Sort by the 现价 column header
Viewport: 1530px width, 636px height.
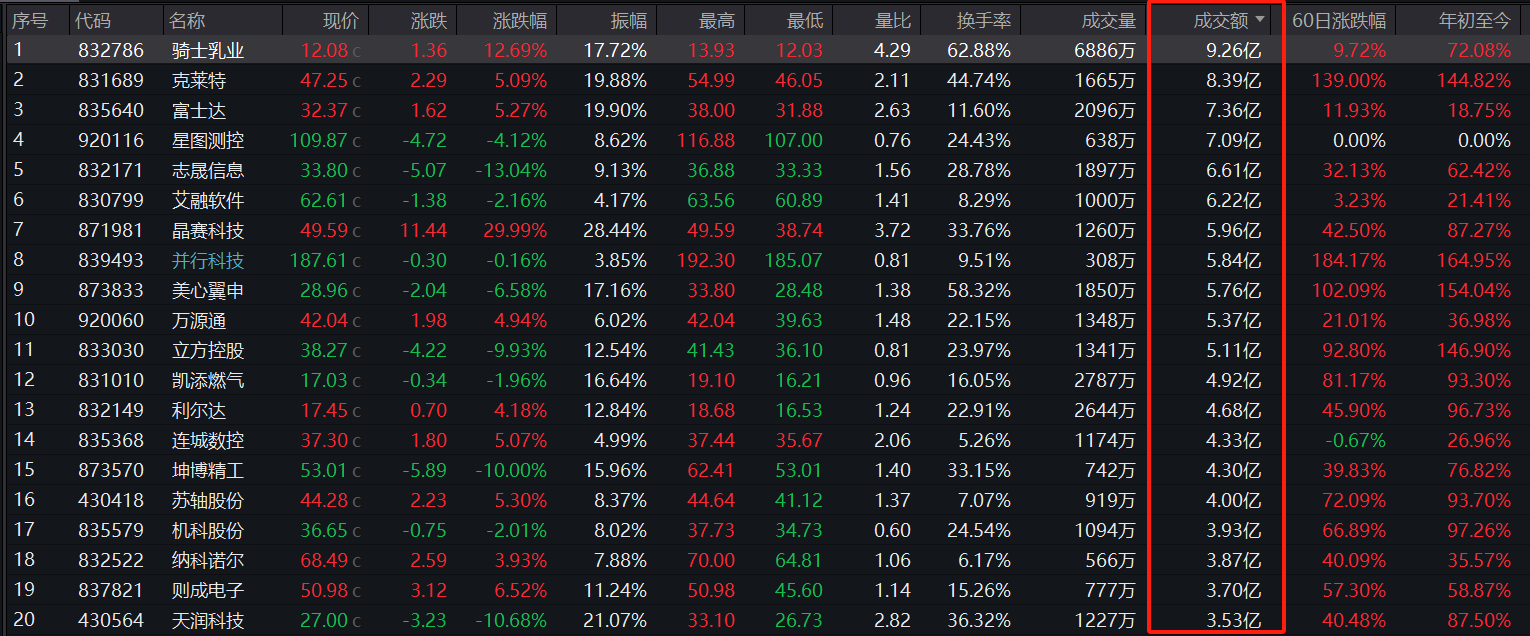[x=341, y=20]
